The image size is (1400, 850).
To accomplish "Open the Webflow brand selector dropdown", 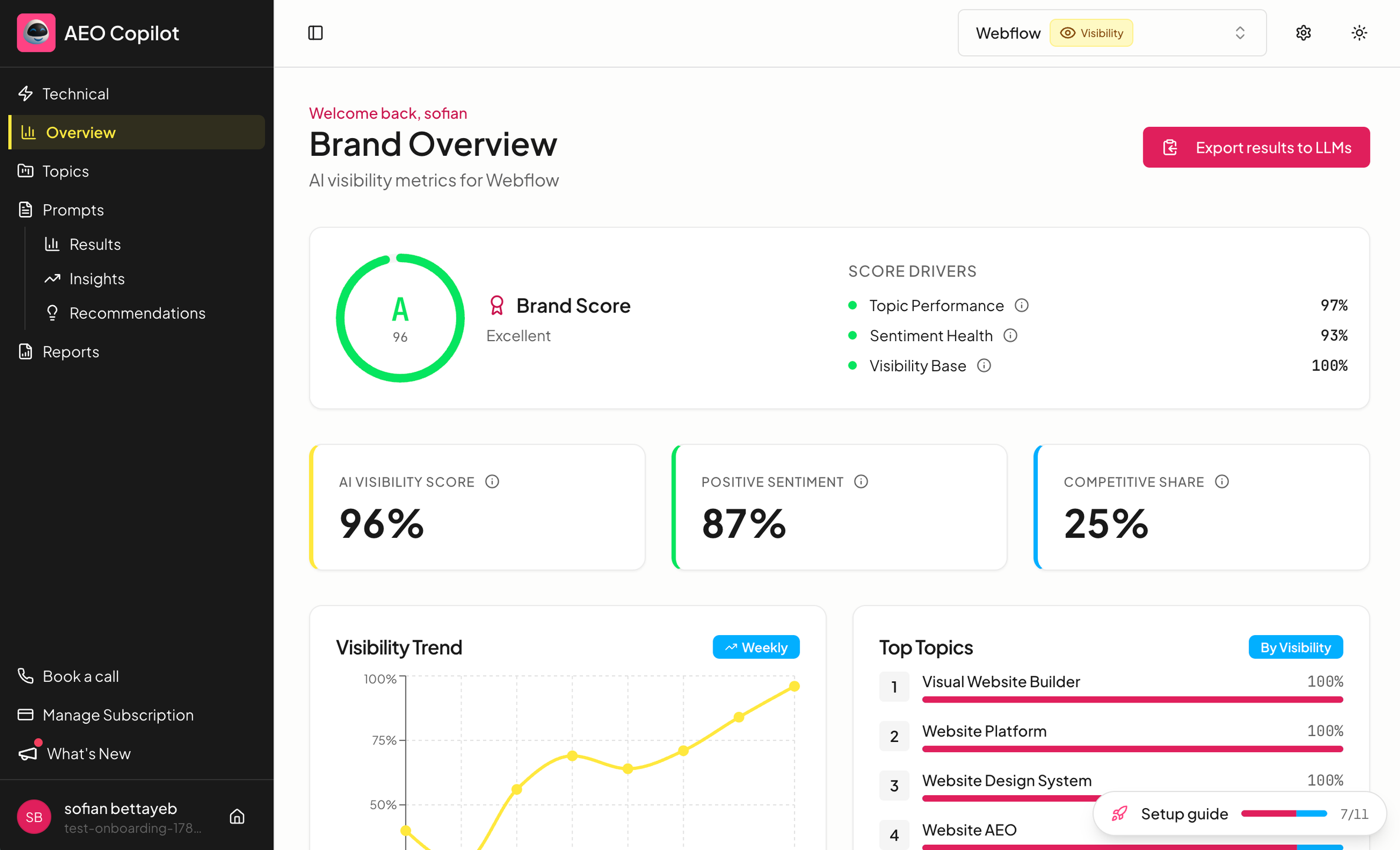I will (x=1112, y=33).
